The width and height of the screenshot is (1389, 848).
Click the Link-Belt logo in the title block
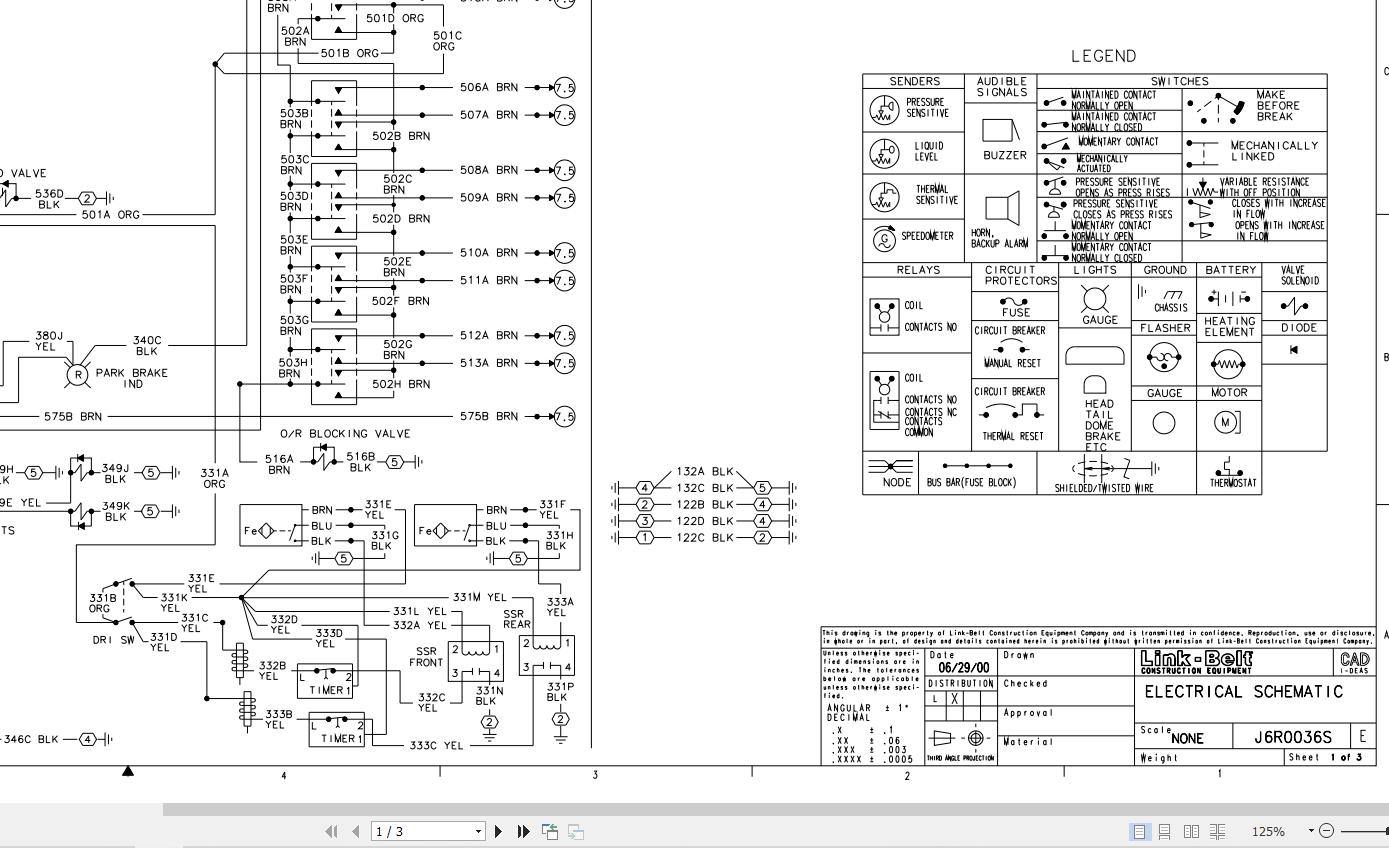(x=1197, y=661)
